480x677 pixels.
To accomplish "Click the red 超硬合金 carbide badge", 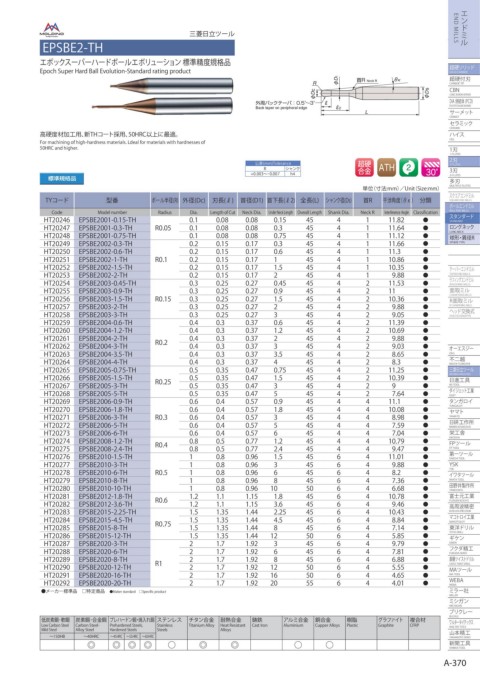I will [364, 168].
